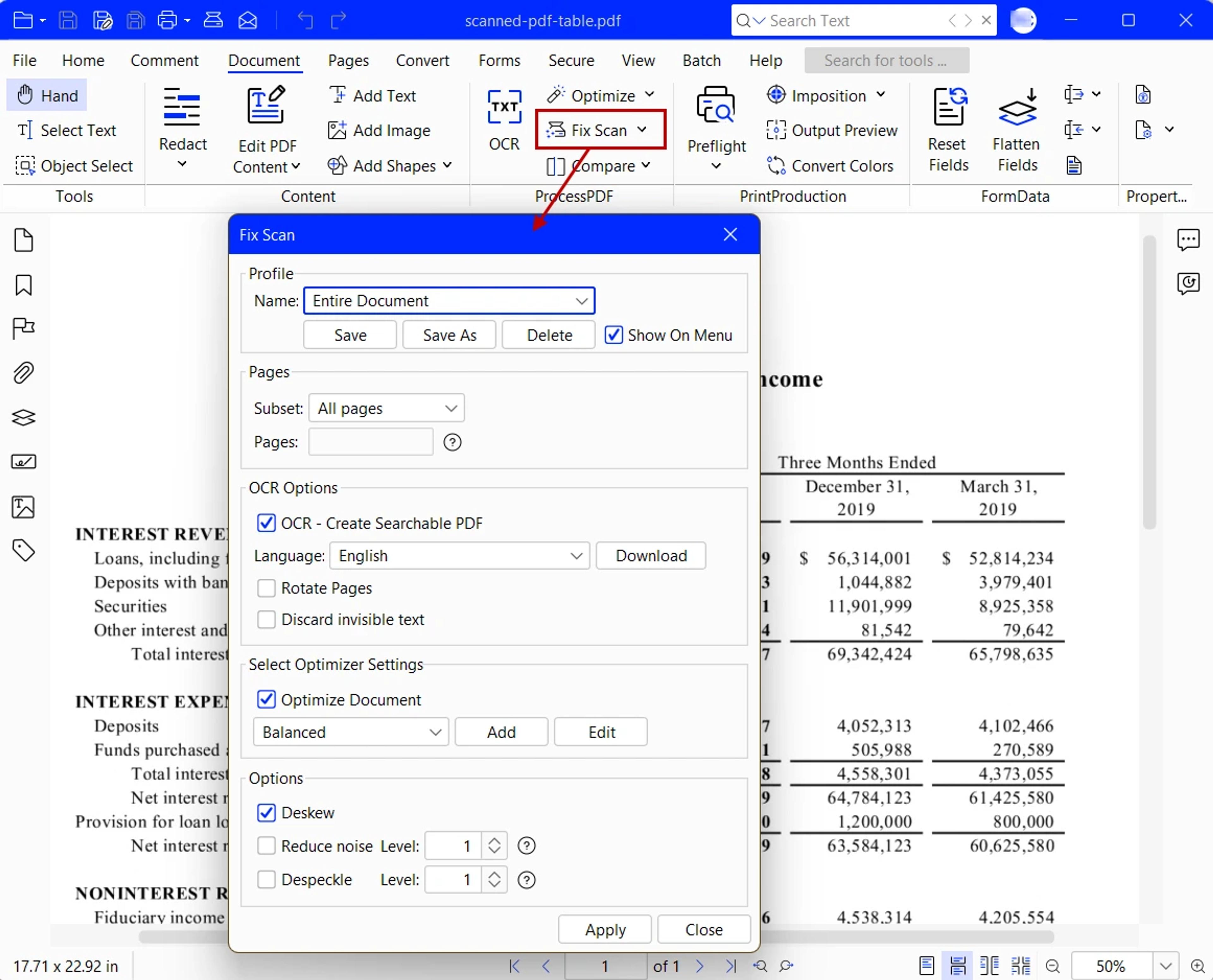This screenshot has height=980, width=1213.
Task: Toggle the Deskew checkbox
Action: (x=266, y=812)
